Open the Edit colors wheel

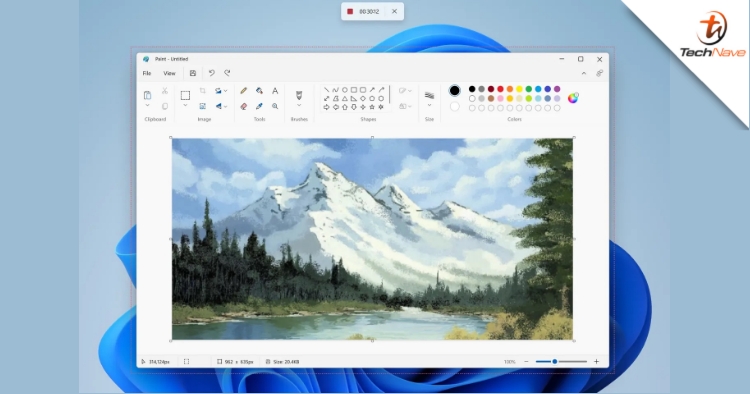pyautogui.click(x=573, y=98)
